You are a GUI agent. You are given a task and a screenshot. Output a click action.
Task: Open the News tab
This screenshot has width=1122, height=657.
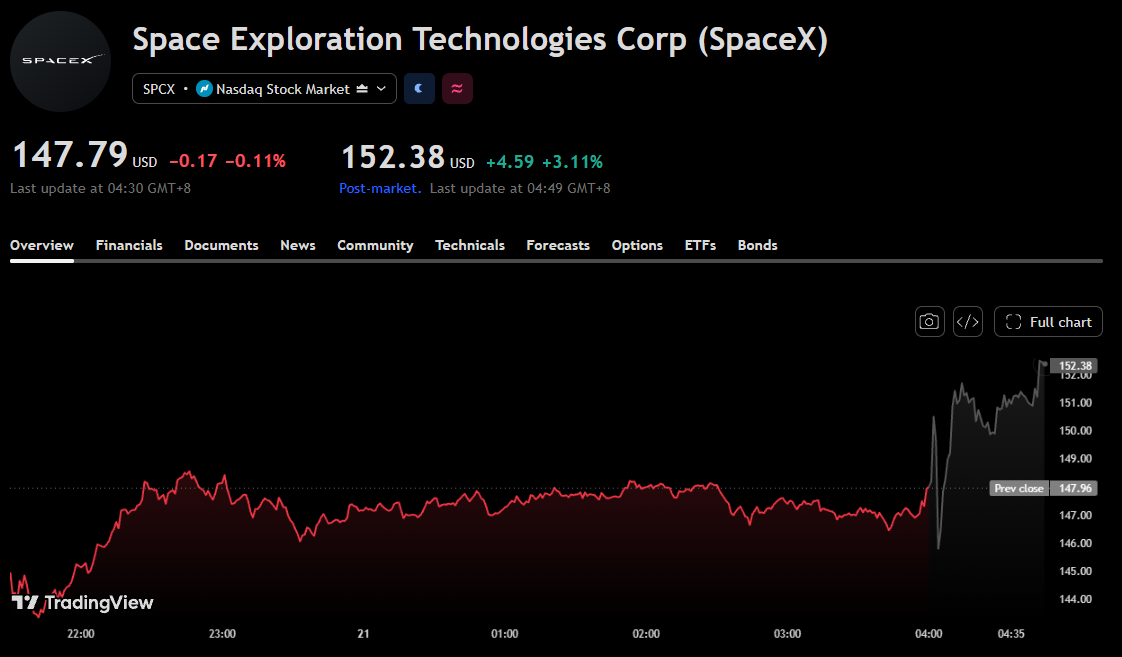click(x=298, y=245)
